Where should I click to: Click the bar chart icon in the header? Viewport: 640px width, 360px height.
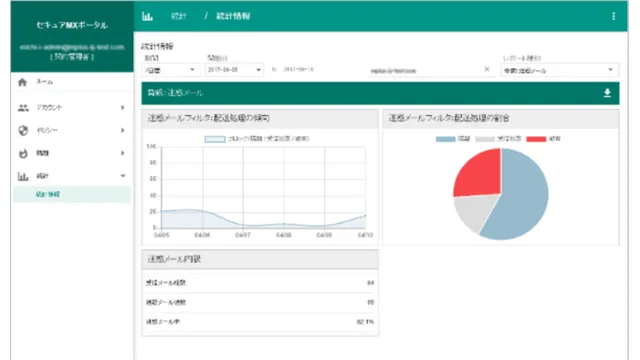[147, 16]
